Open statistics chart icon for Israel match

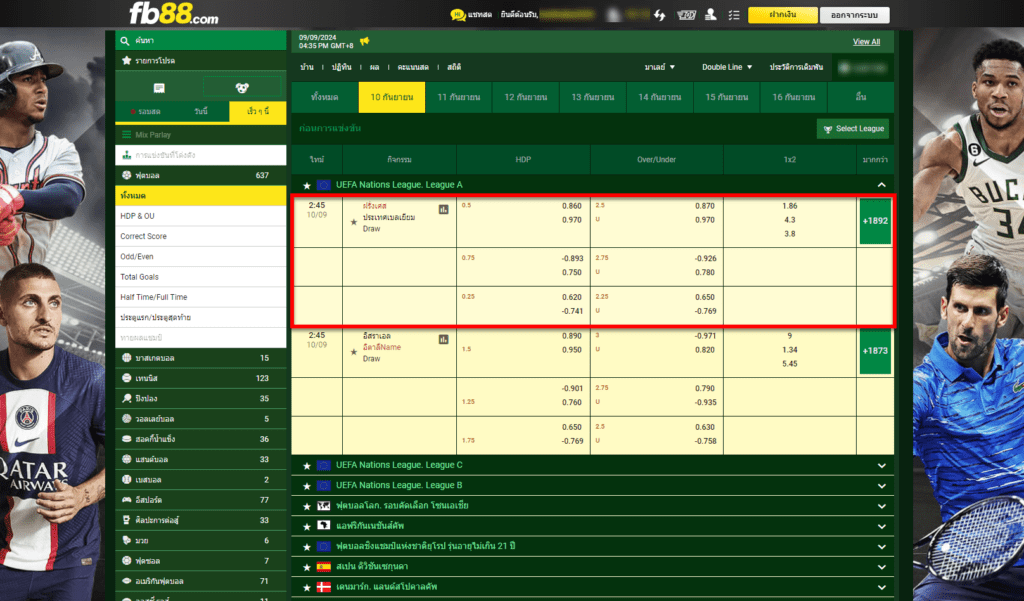click(x=443, y=339)
